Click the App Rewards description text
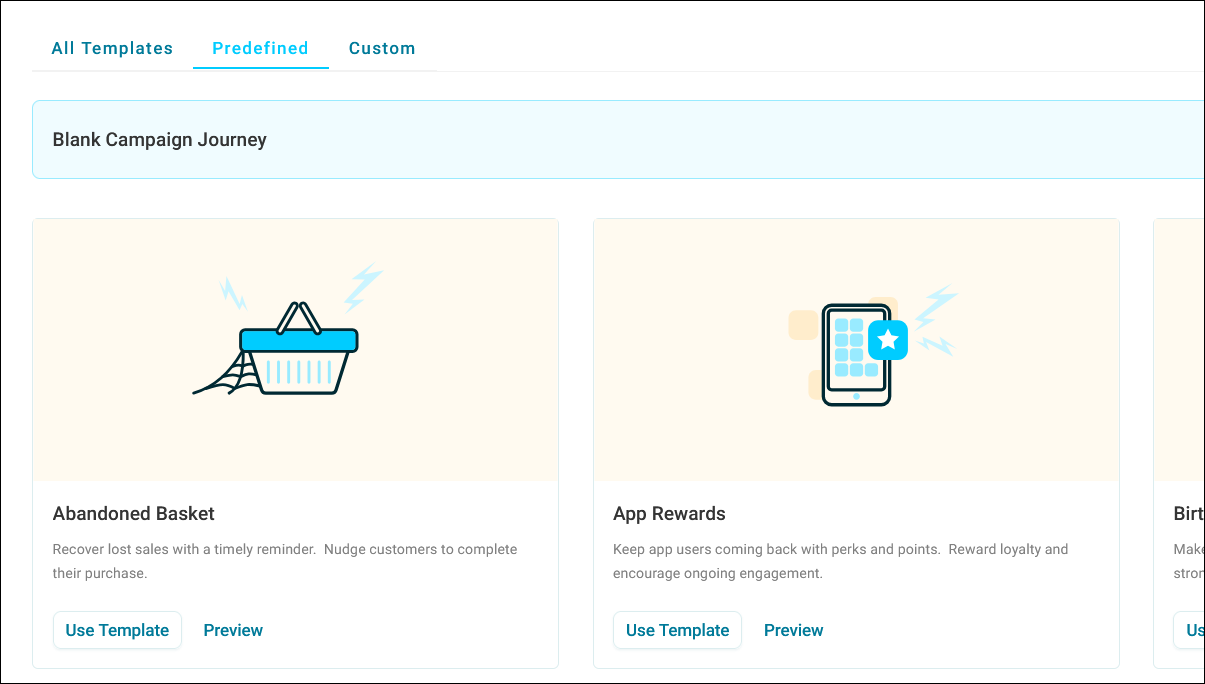The height and width of the screenshot is (684, 1205). [840, 561]
